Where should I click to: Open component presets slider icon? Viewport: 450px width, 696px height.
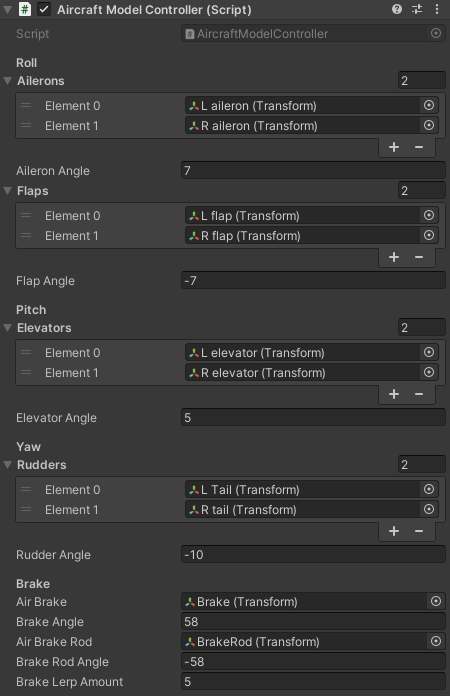click(417, 9)
